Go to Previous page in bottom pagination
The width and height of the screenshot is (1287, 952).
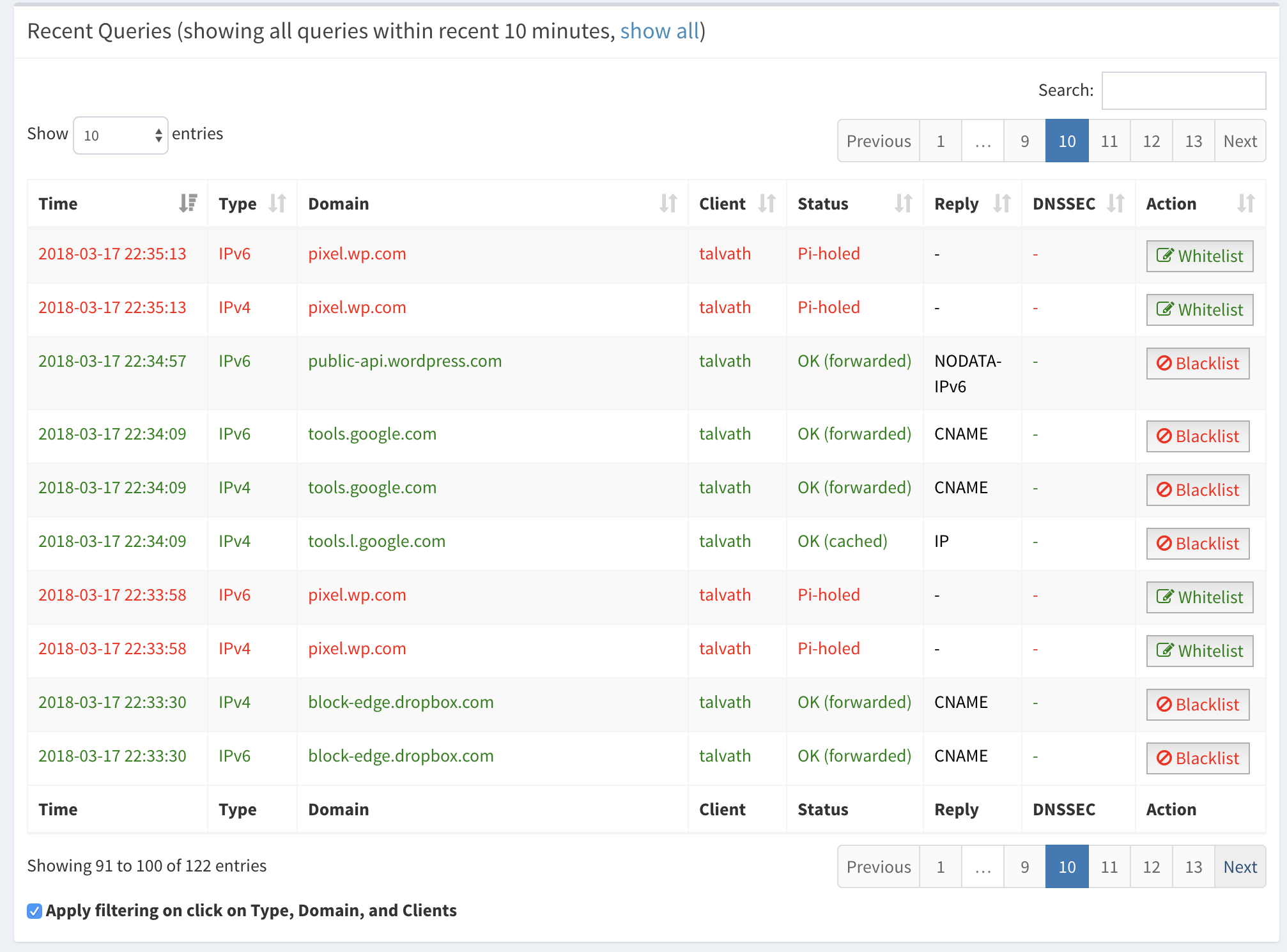point(879,866)
